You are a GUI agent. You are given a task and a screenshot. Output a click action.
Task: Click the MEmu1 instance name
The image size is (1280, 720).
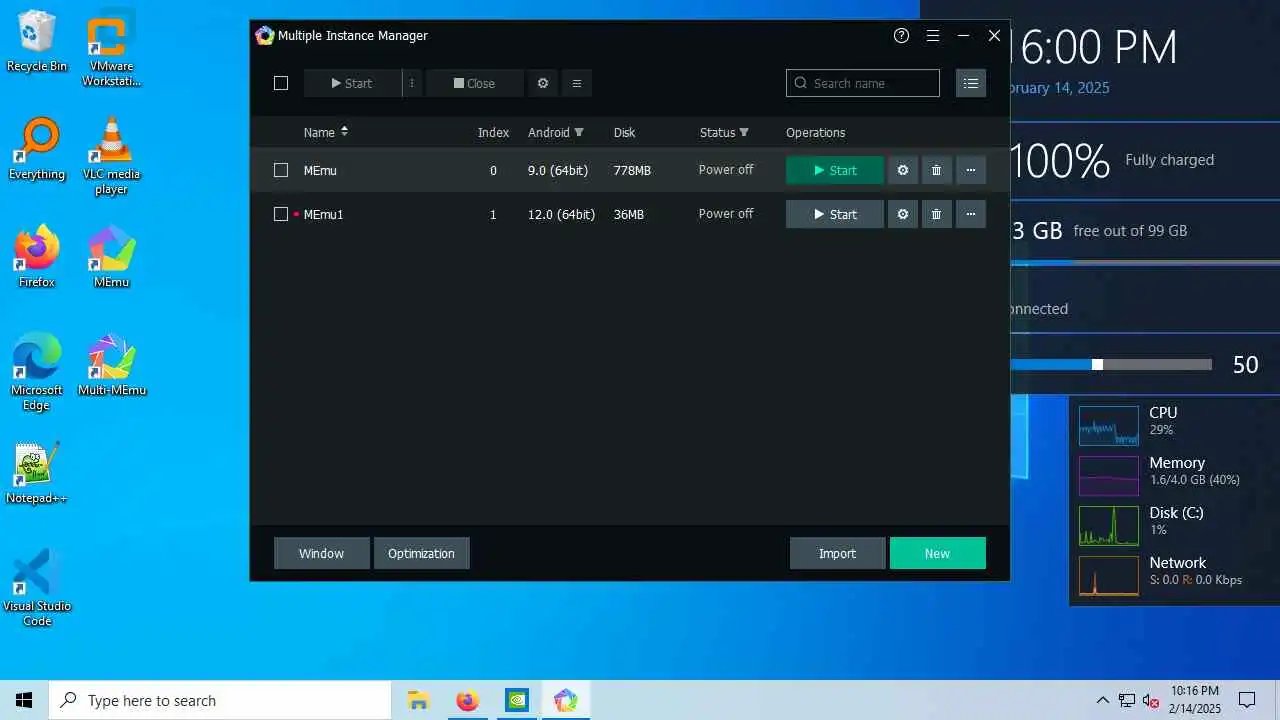323,214
